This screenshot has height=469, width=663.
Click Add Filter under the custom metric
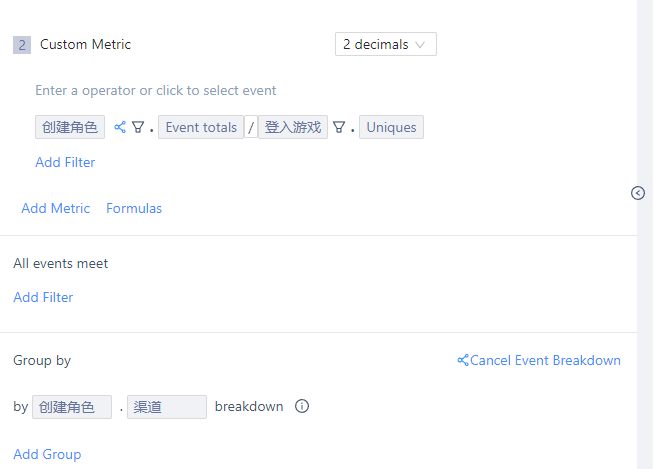[65, 162]
